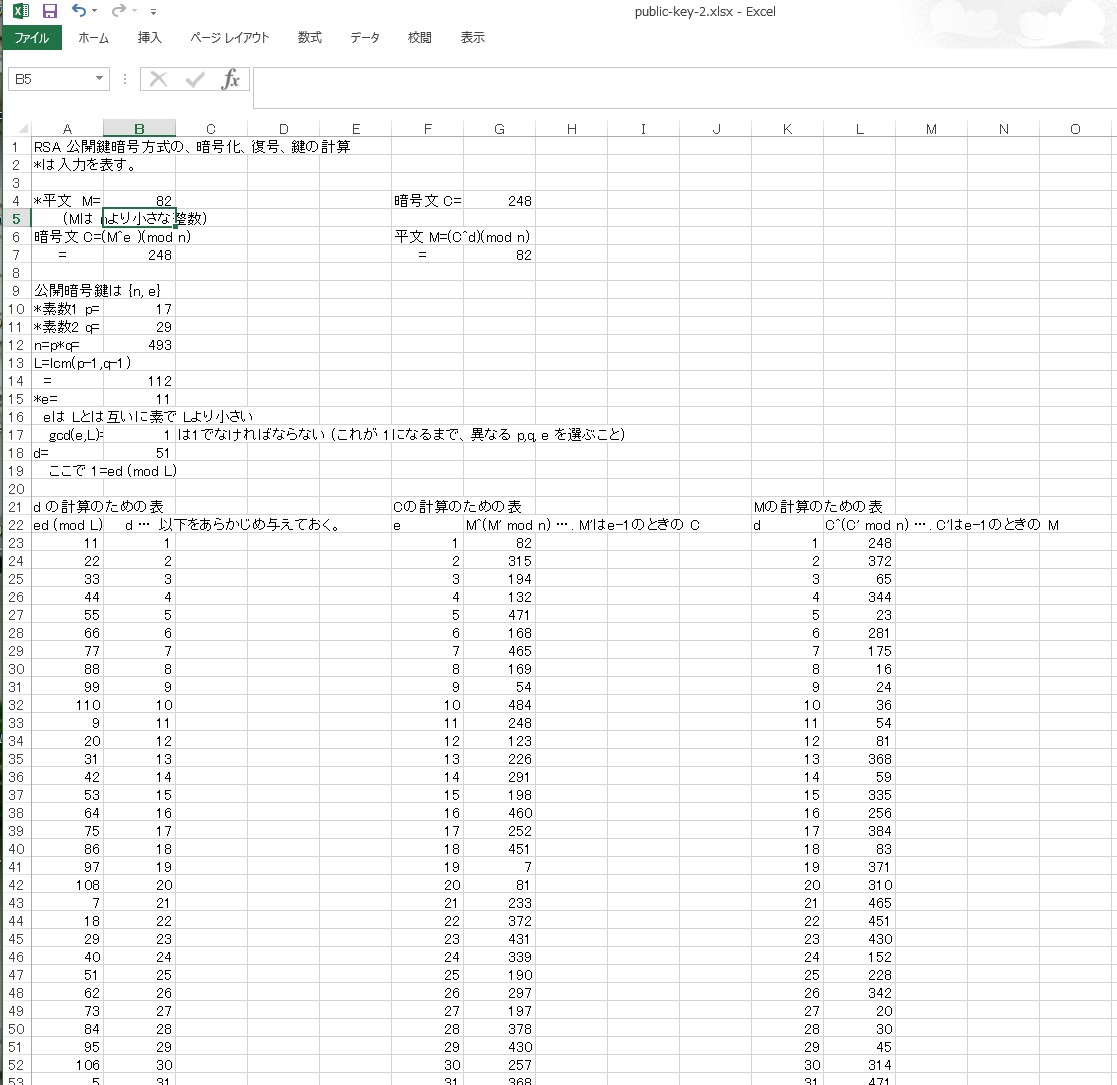
Task: Select cell B15 containing value 11
Action: (x=139, y=399)
